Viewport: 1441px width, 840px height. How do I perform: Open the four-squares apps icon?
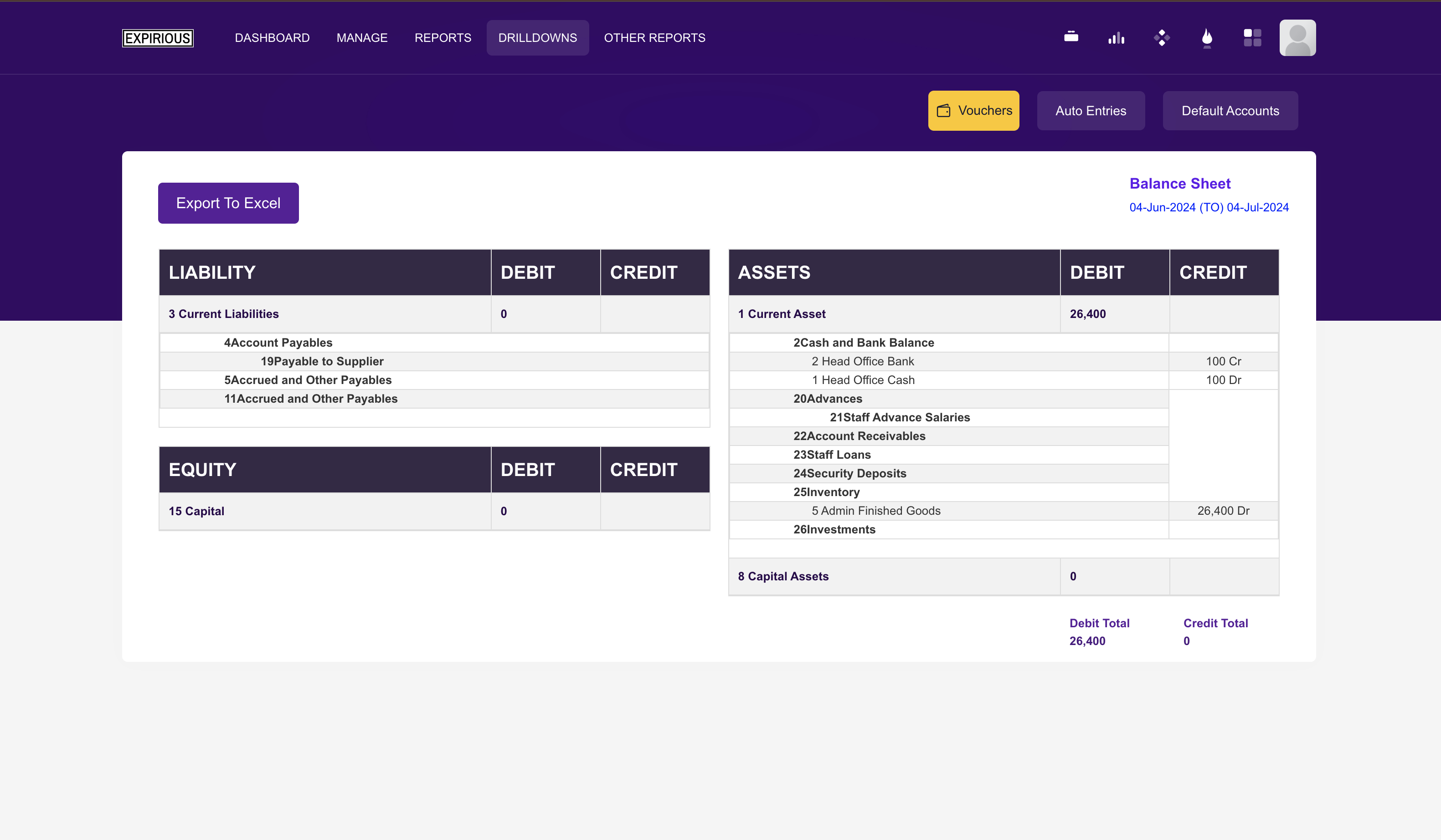click(x=1252, y=38)
